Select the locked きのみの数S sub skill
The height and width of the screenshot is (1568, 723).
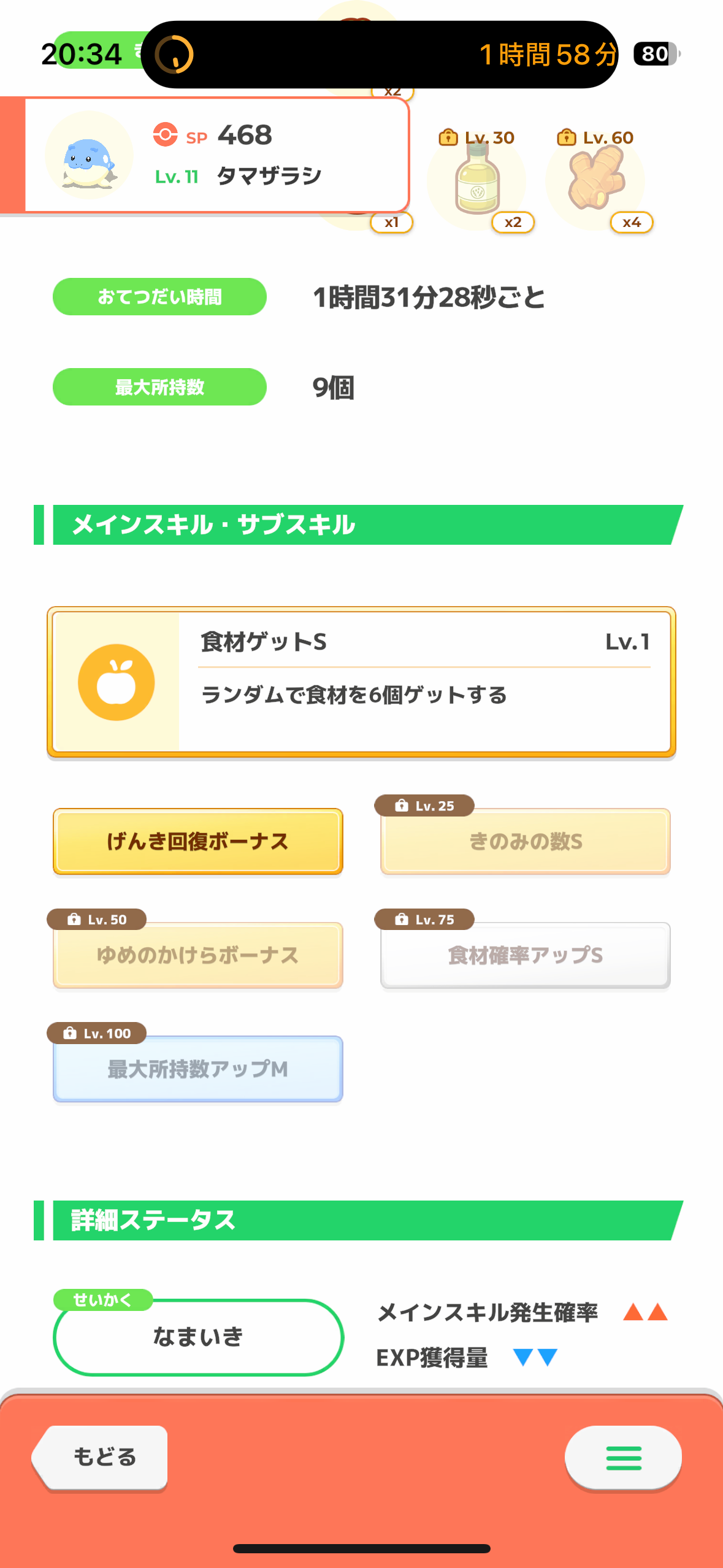pyautogui.click(x=526, y=841)
